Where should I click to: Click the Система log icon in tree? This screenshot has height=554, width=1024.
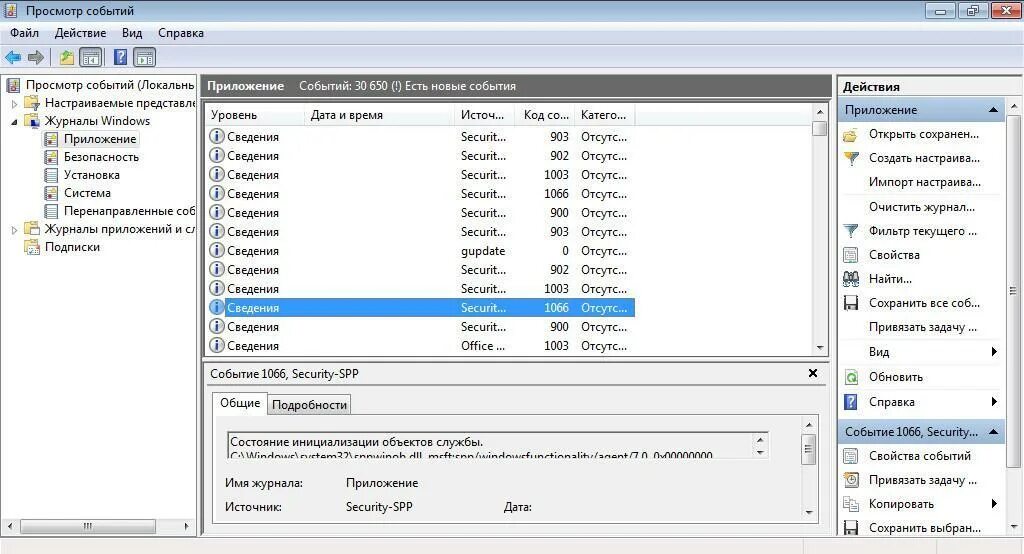point(51,193)
